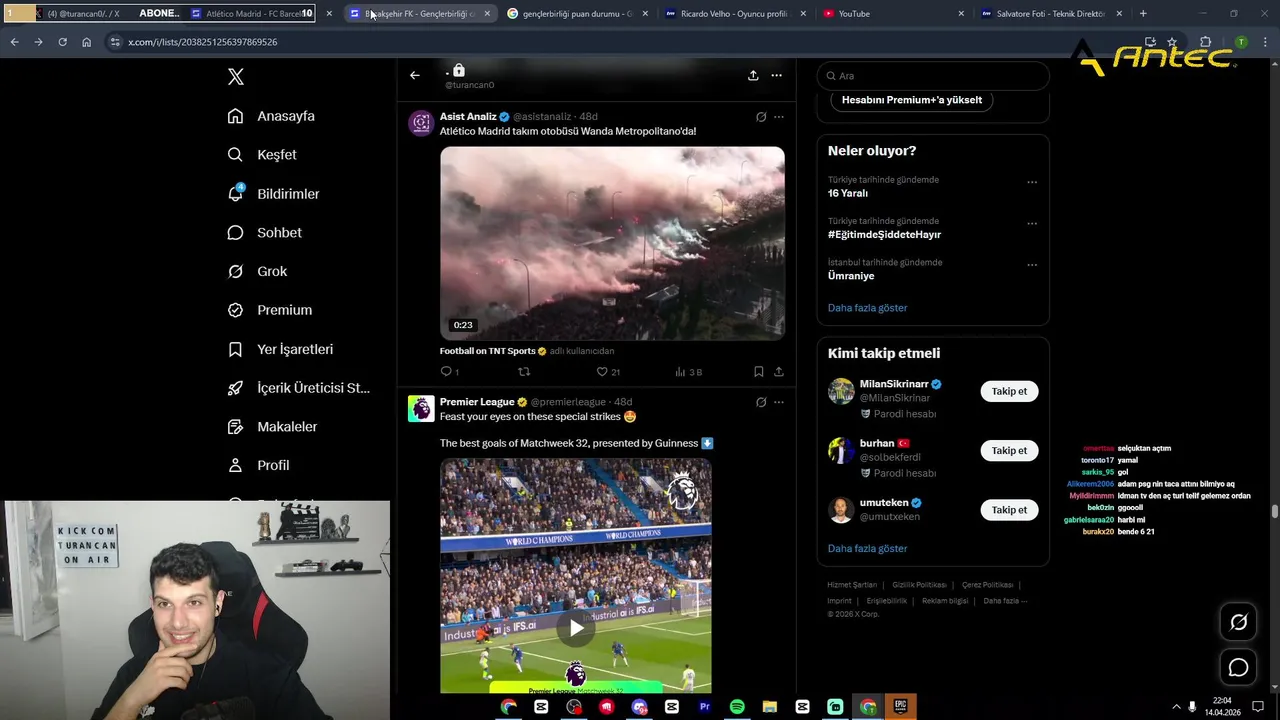Open a new browser tab
1280x720 pixels.
click(1143, 14)
